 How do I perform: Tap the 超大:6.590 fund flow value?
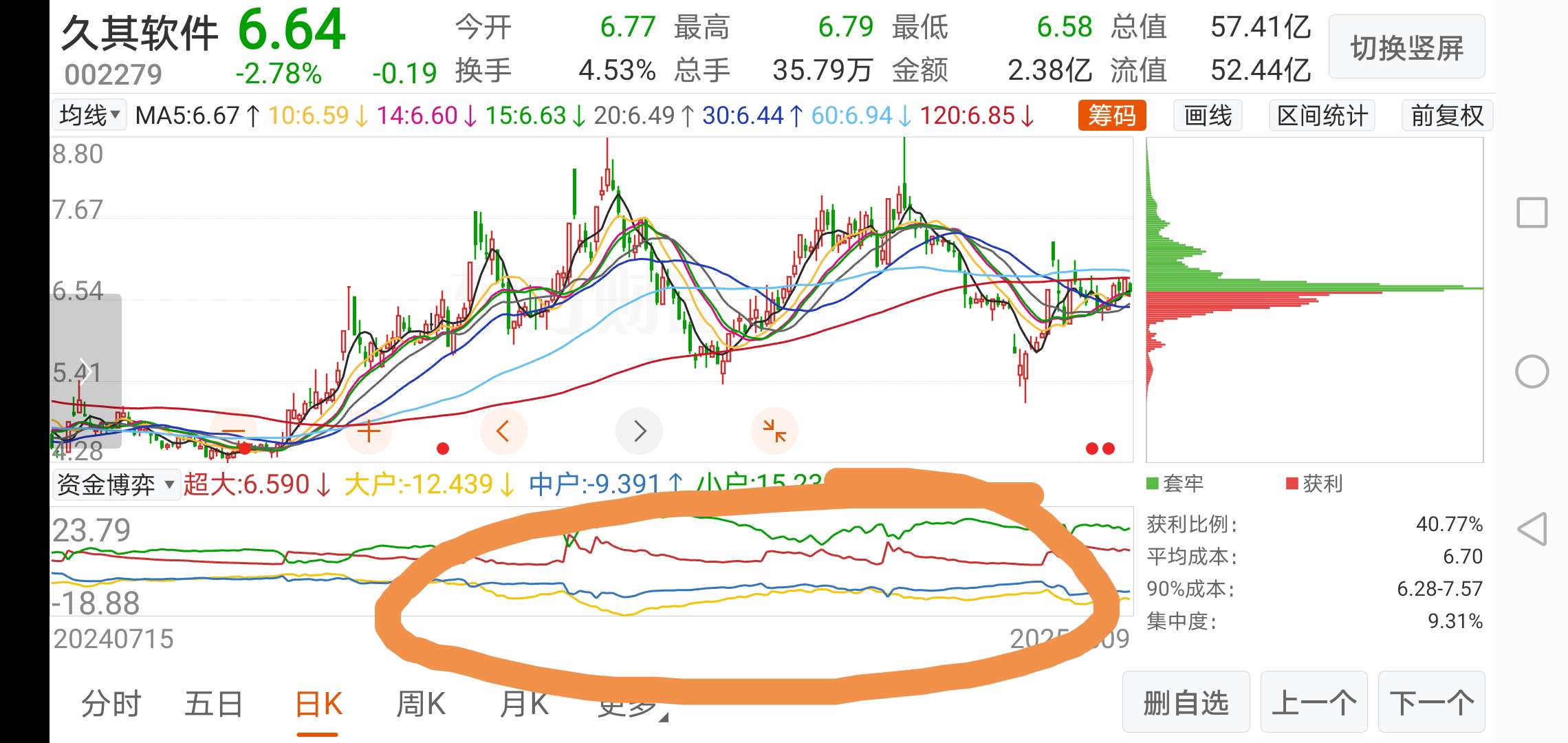pyautogui.click(x=257, y=484)
